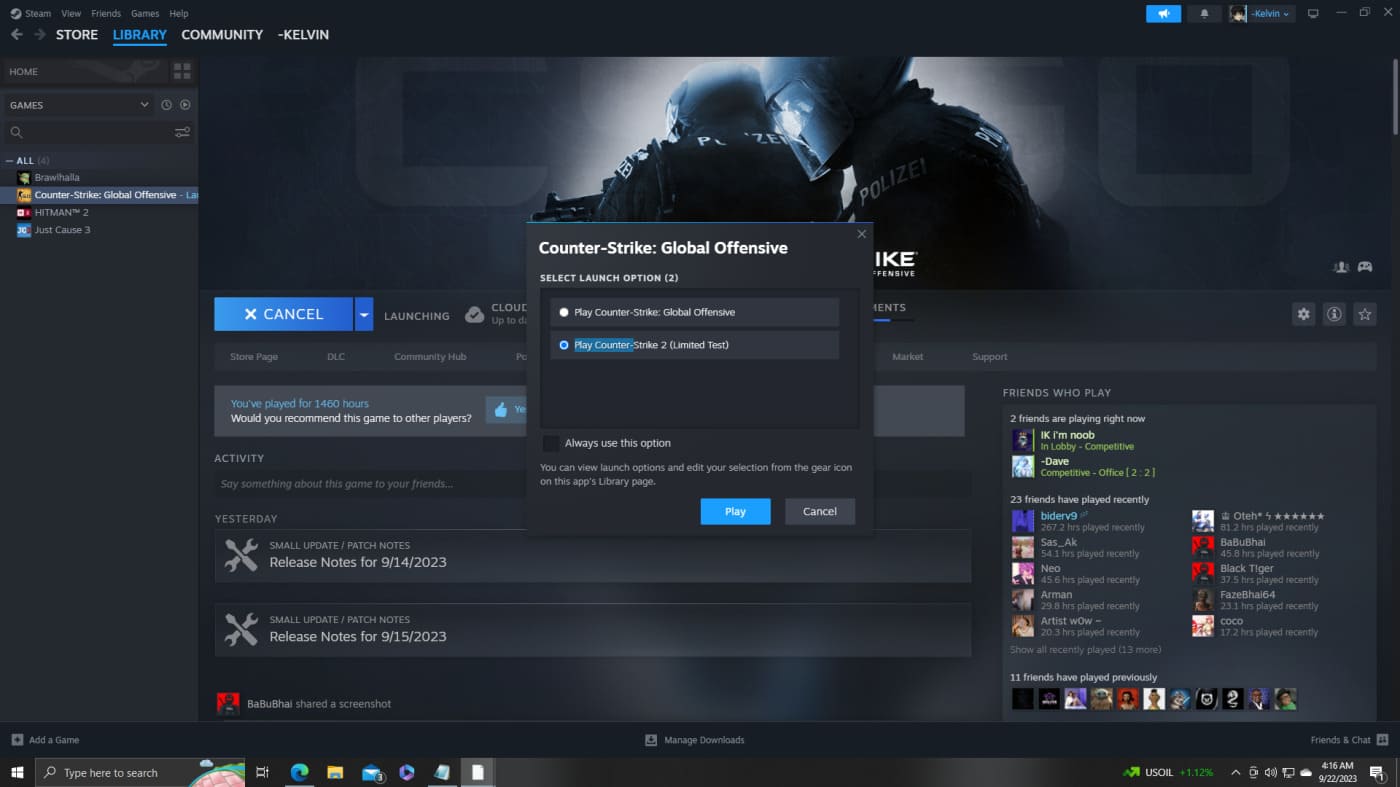The height and width of the screenshot is (787, 1400).
Task: Open the Support link
Action: (990, 357)
